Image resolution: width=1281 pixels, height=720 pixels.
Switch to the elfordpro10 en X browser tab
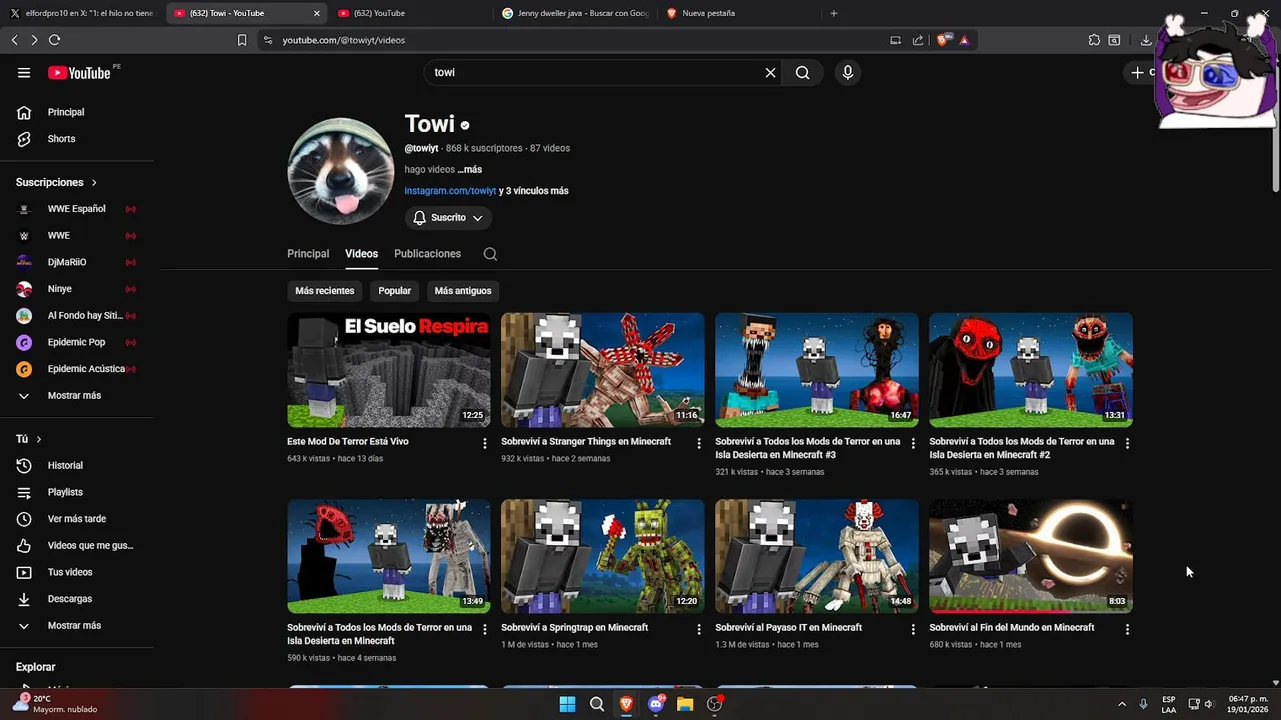point(82,13)
